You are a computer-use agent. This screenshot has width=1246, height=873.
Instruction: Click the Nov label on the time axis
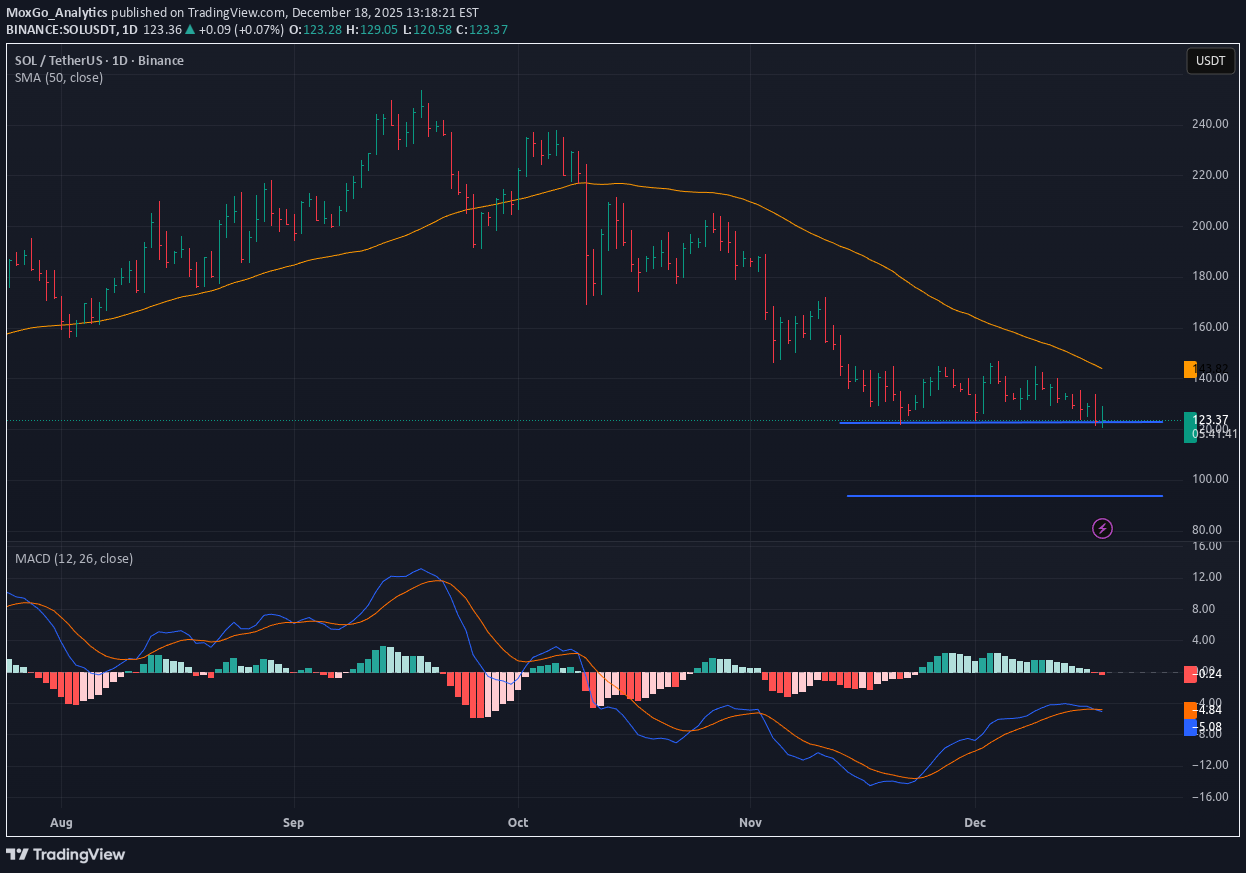coord(750,823)
